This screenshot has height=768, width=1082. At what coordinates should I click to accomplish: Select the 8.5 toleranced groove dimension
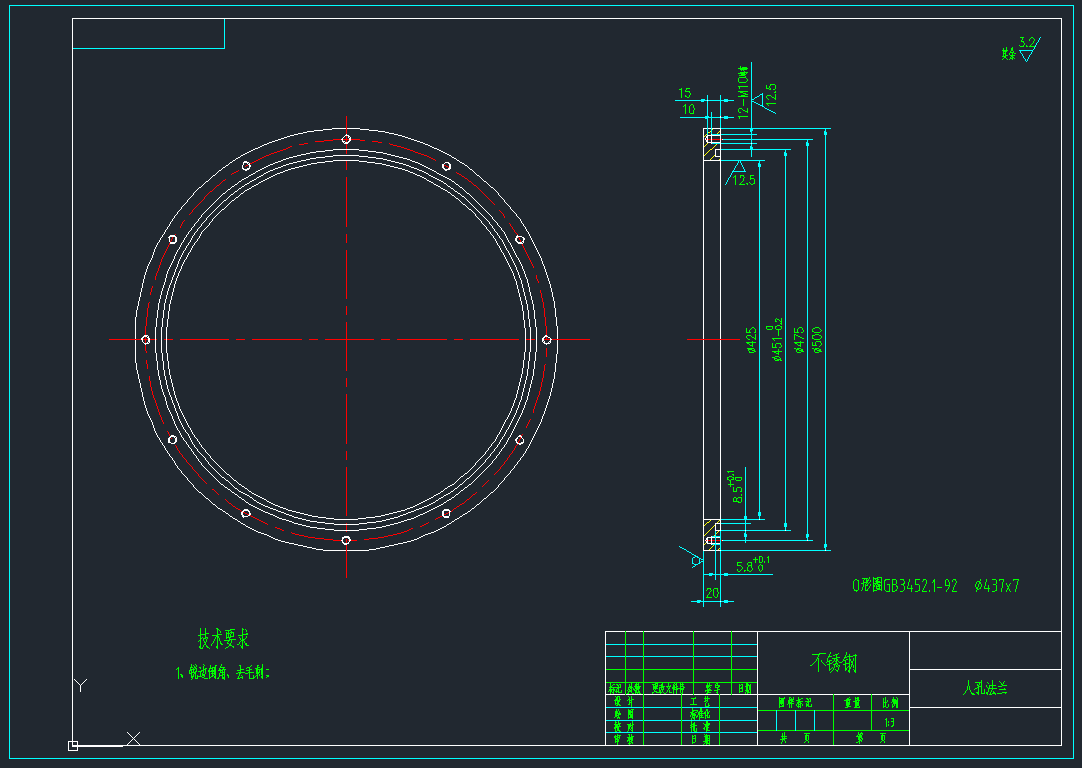pyautogui.click(x=736, y=486)
